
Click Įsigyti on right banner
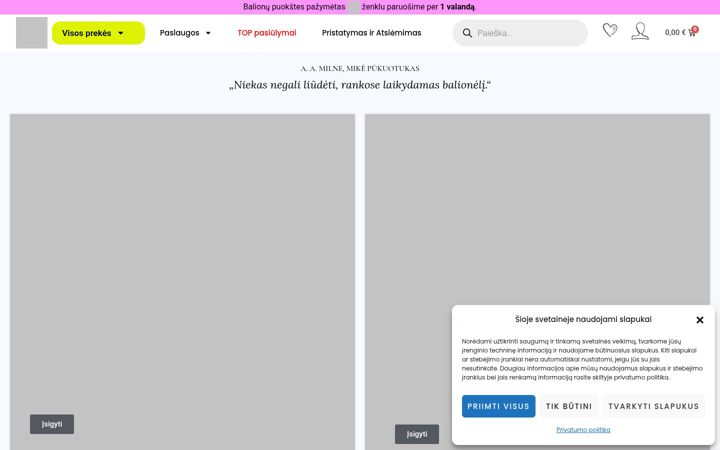coord(417,434)
